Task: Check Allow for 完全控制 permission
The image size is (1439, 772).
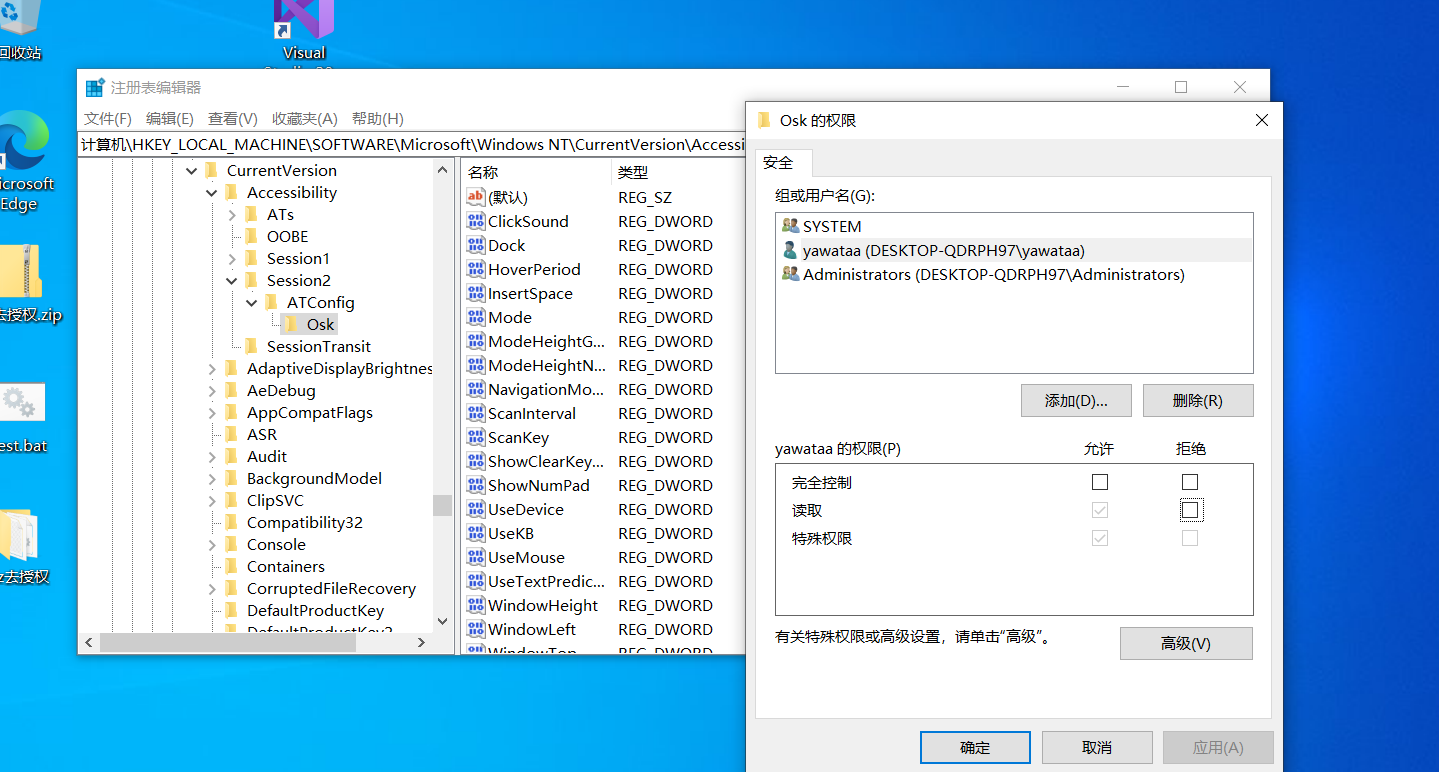Action: [x=1100, y=482]
